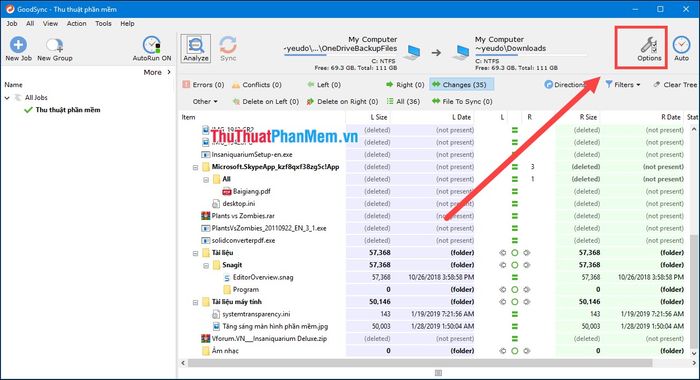Image resolution: width=700 pixels, height=380 pixels.
Task: Toggle AutoRun ON clock icon
Action: tap(152, 45)
